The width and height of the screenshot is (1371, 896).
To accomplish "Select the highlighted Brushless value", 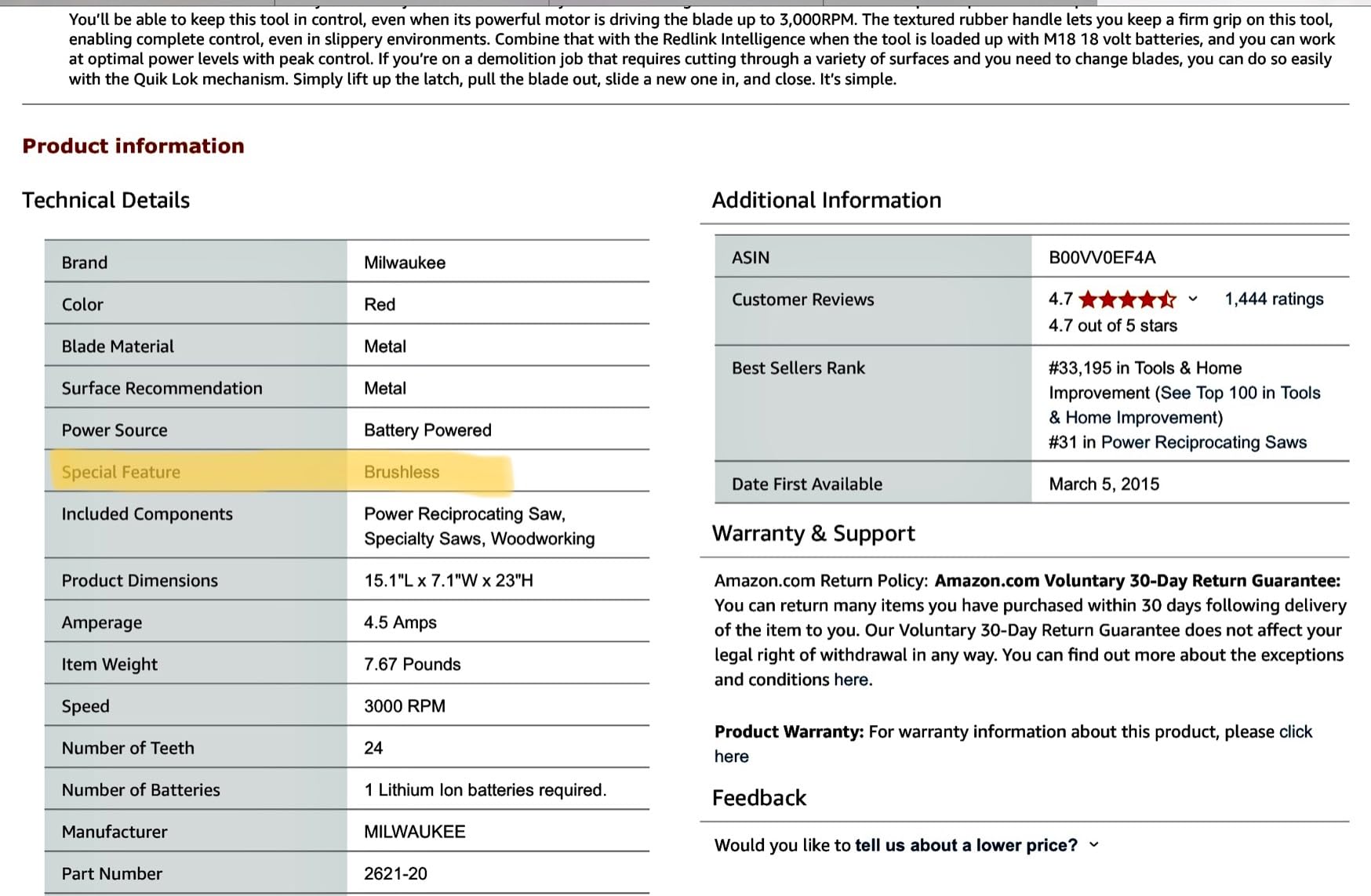I will click(x=402, y=472).
